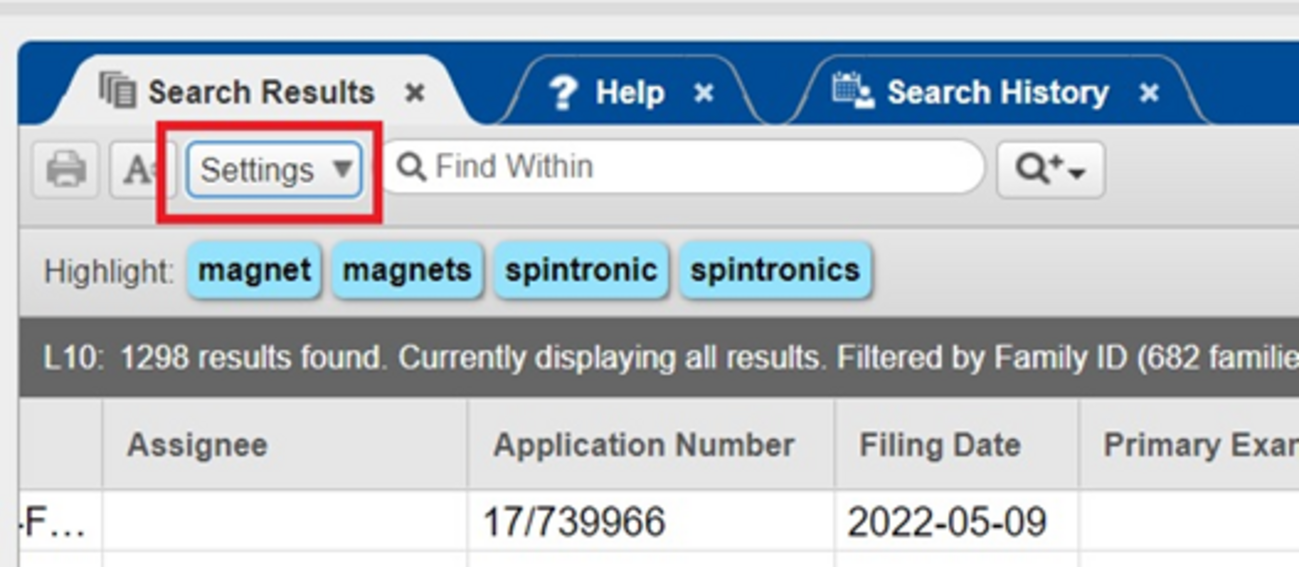Switch to the Search Results tab

[260, 93]
